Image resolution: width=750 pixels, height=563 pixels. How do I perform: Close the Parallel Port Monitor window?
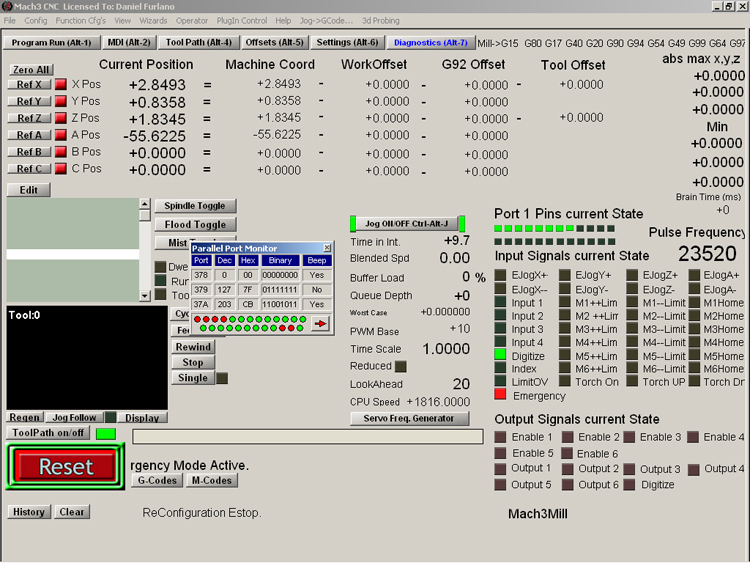[x=327, y=248]
